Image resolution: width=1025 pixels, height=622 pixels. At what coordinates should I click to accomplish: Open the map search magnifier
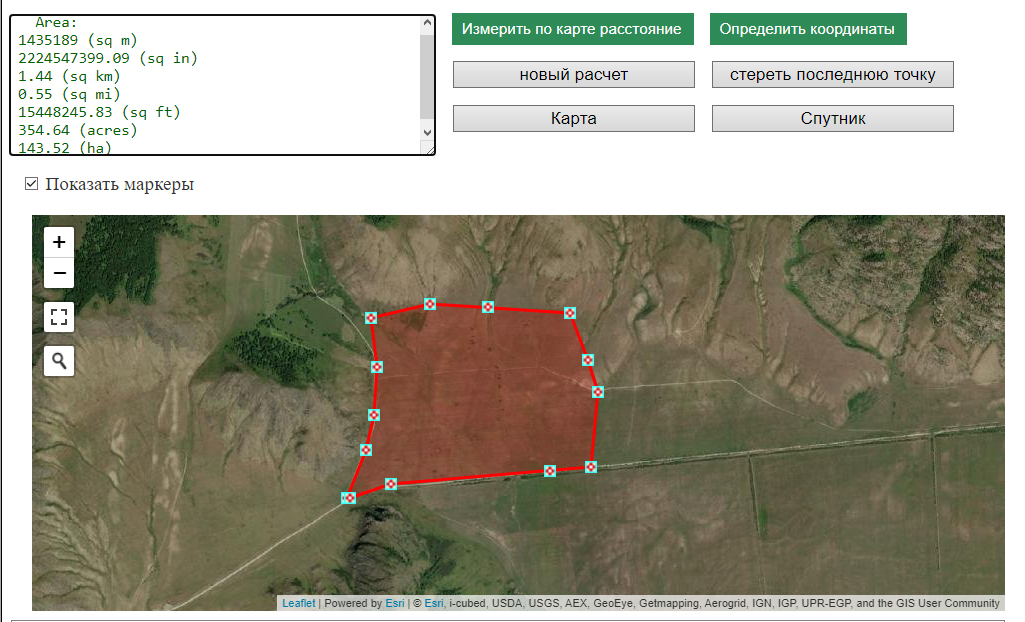click(59, 361)
